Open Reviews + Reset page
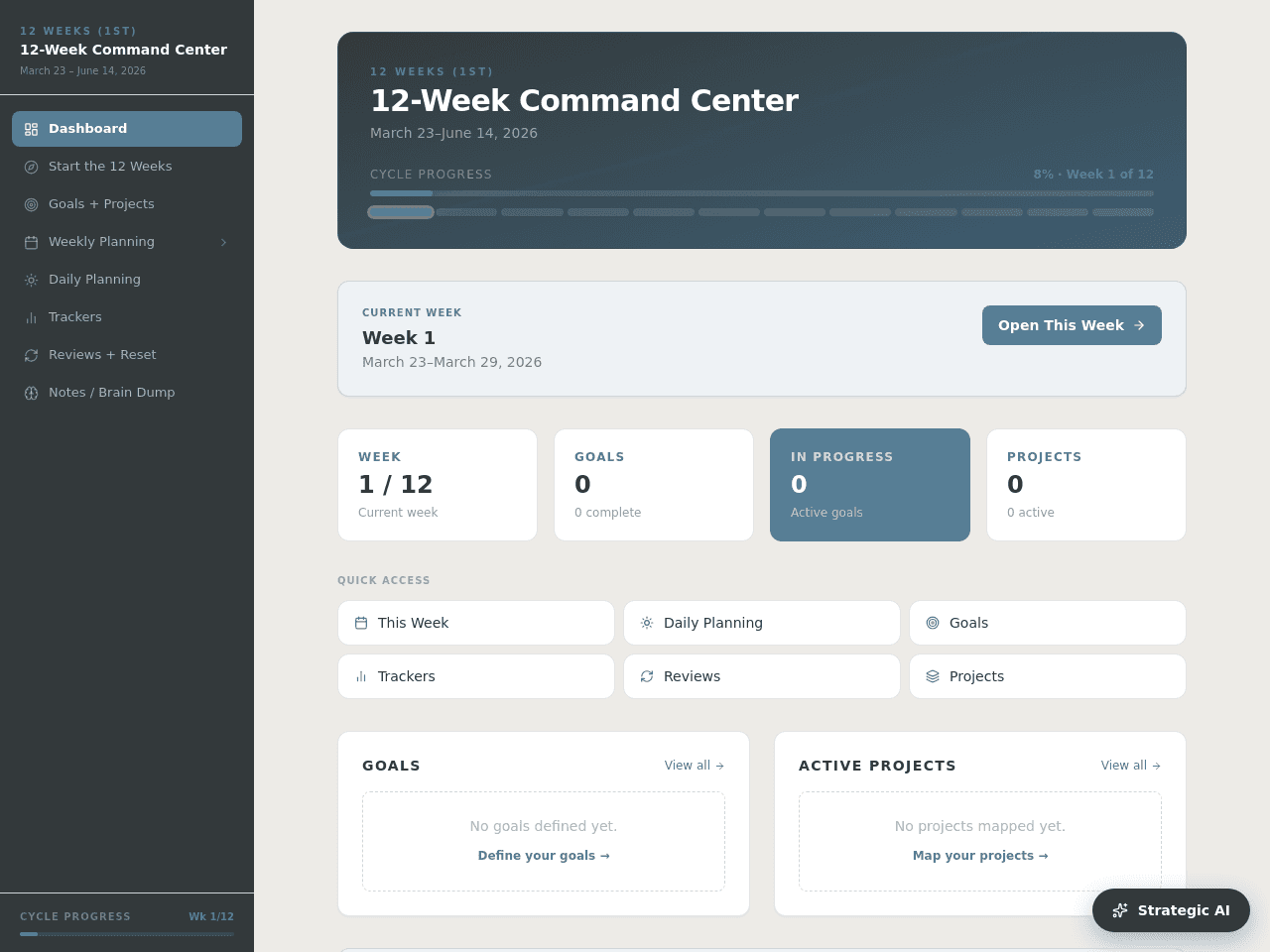The width and height of the screenshot is (1270, 952). click(x=127, y=355)
